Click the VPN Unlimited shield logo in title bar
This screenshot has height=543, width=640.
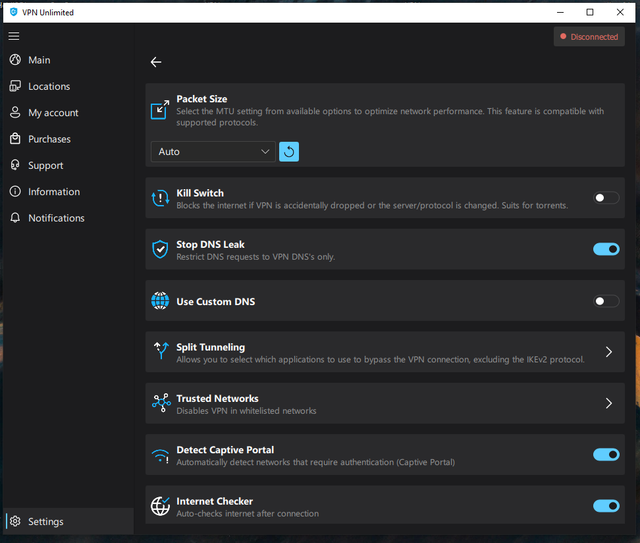[x=13, y=12]
